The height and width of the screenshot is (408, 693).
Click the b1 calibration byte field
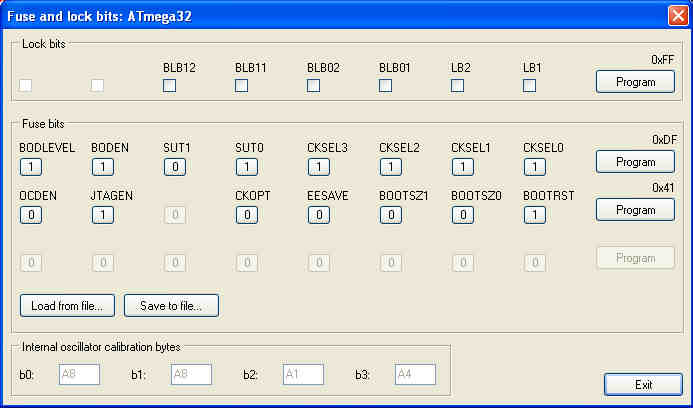click(x=191, y=374)
